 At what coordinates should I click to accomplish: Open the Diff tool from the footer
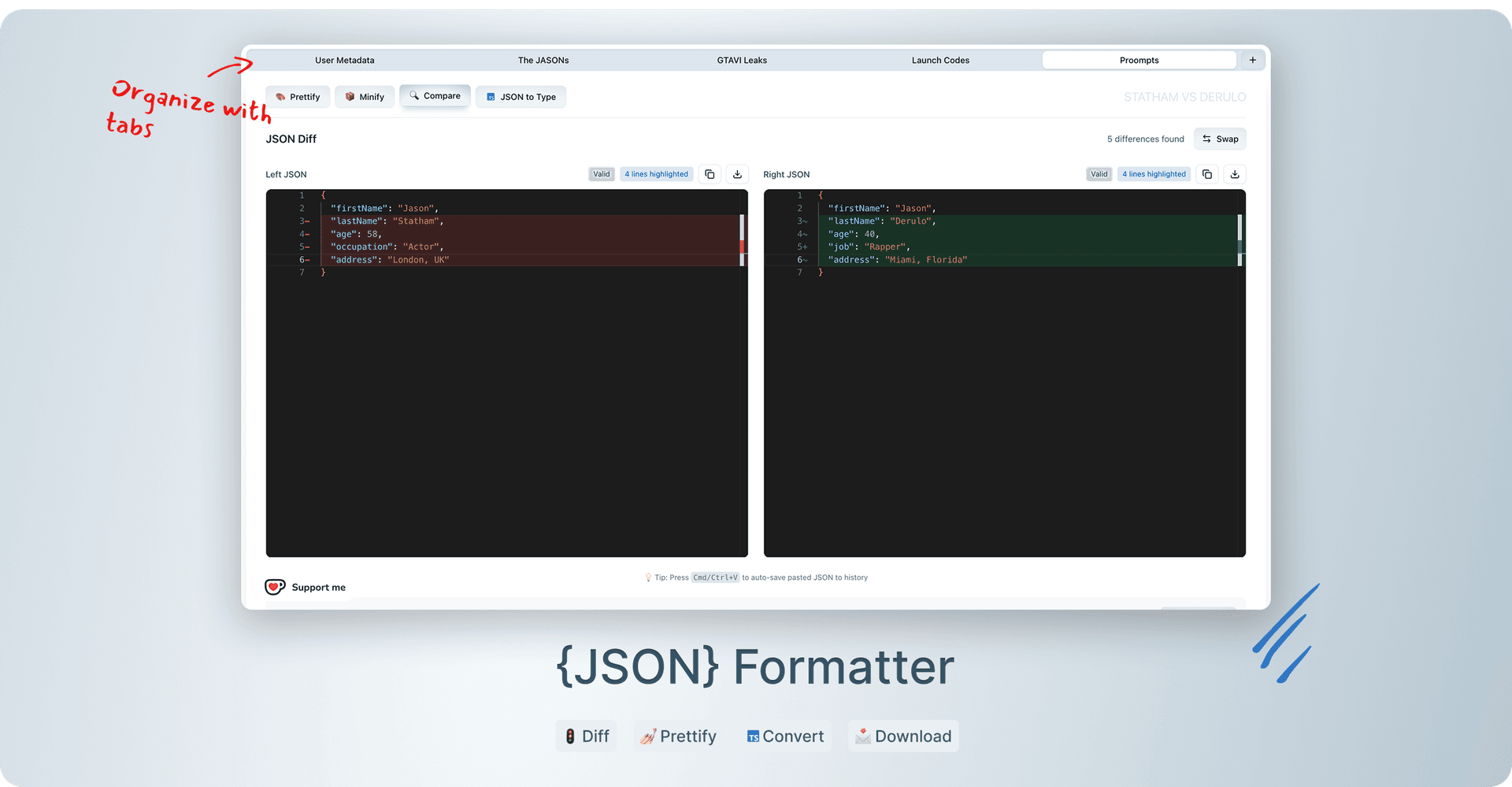[586, 736]
